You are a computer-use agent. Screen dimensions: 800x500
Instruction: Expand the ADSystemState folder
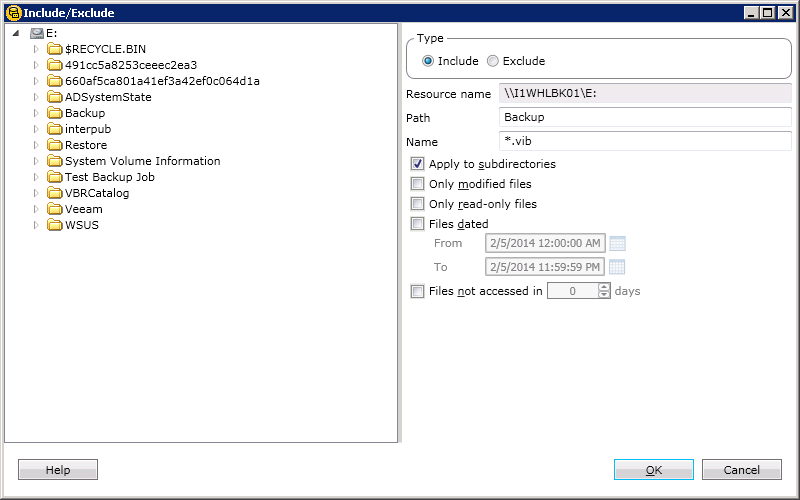pyautogui.click(x=36, y=97)
